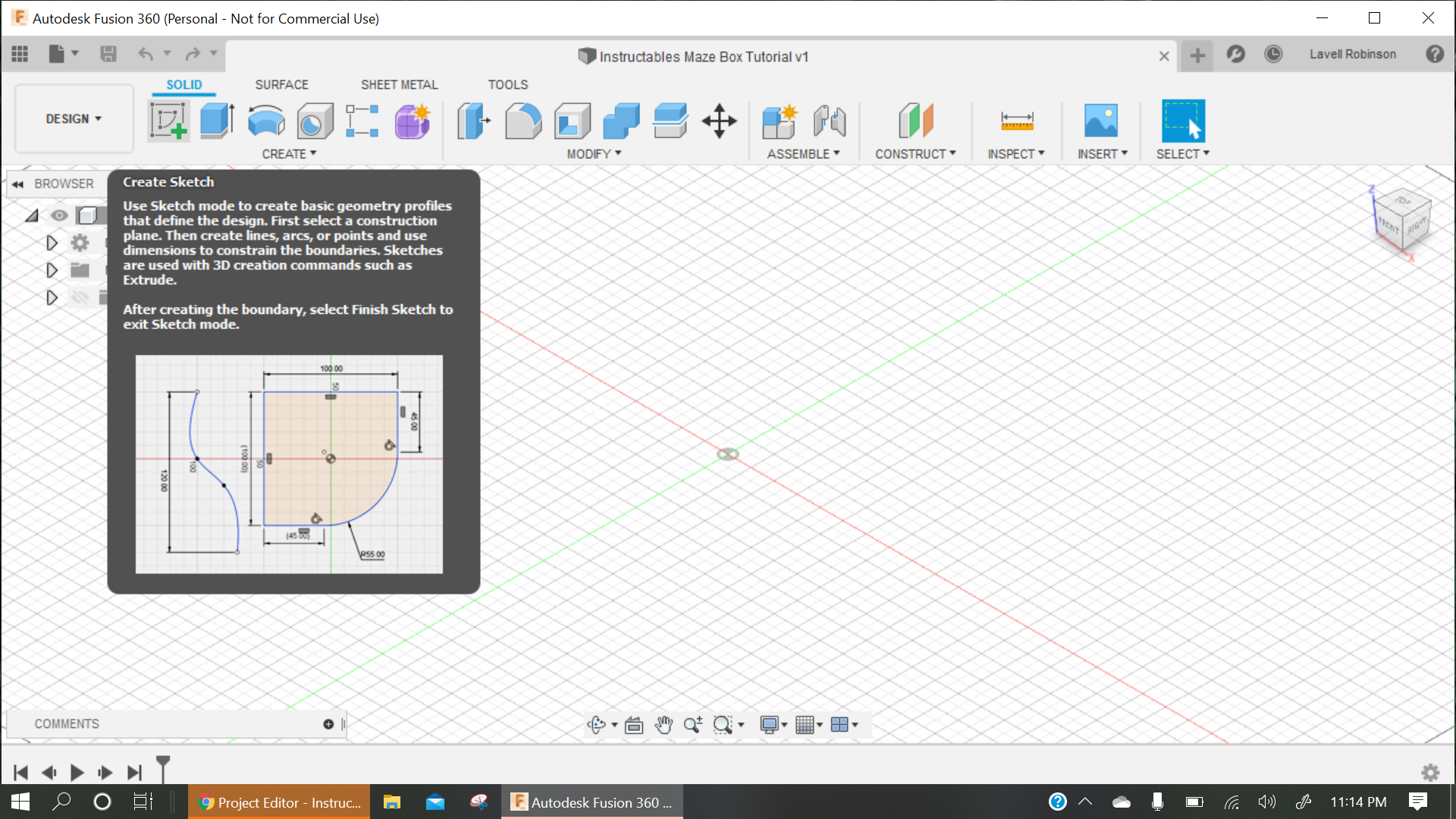Image resolution: width=1456 pixels, height=819 pixels.
Task: Open the CONSTRUCT dropdown
Action: [915, 154]
